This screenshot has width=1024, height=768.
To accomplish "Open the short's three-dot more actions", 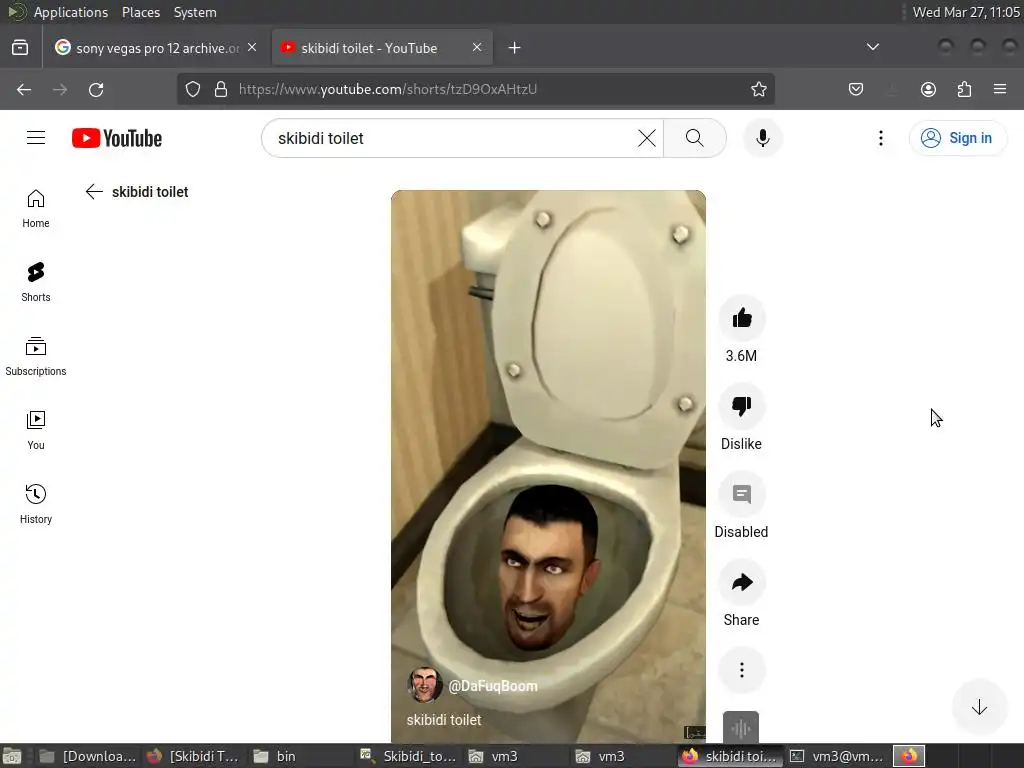I will tap(742, 670).
